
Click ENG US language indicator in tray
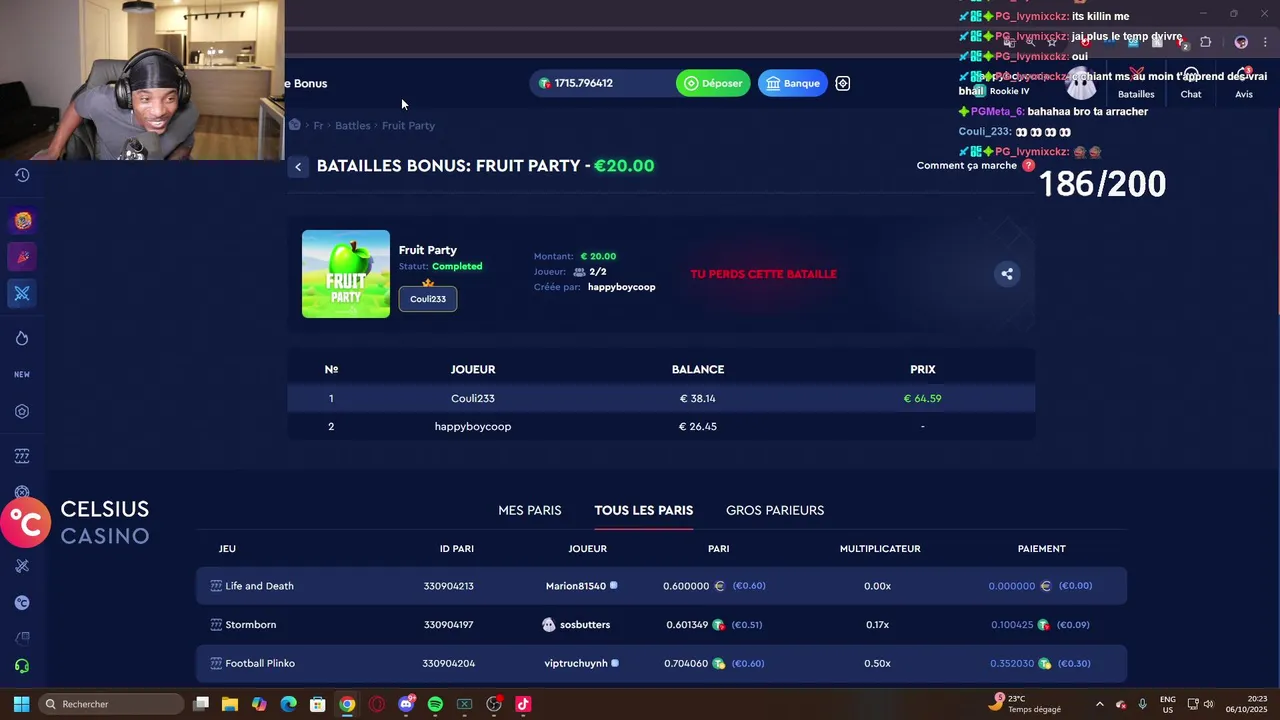click(x=1167, y=704)
